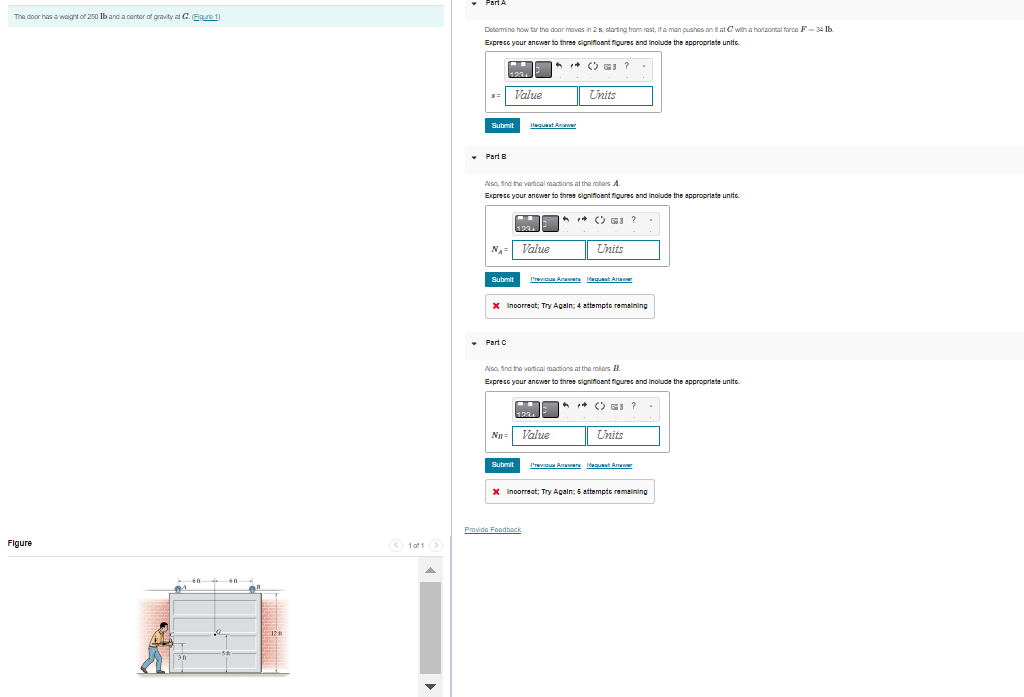Open symbols icon in Part B toolbar
The width and height of the screenshot is (1024, 697).
point(551,223)
